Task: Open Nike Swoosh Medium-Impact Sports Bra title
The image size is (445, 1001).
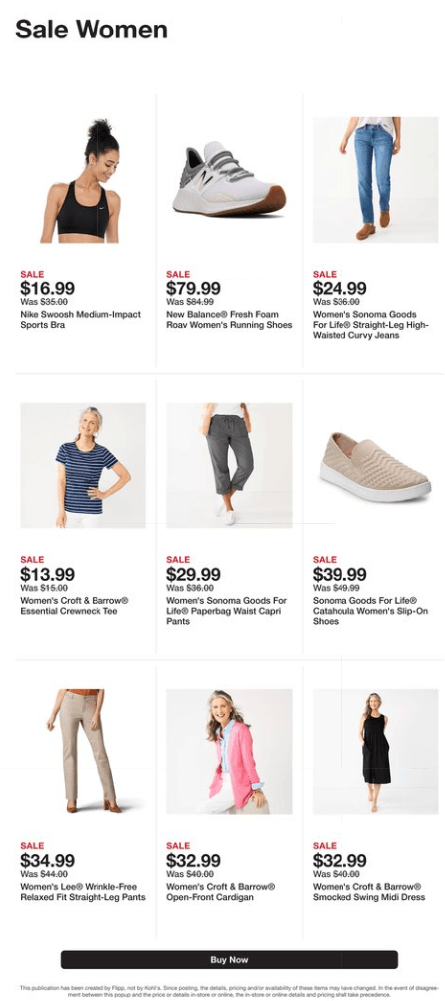Action: (x=80, y=320)
